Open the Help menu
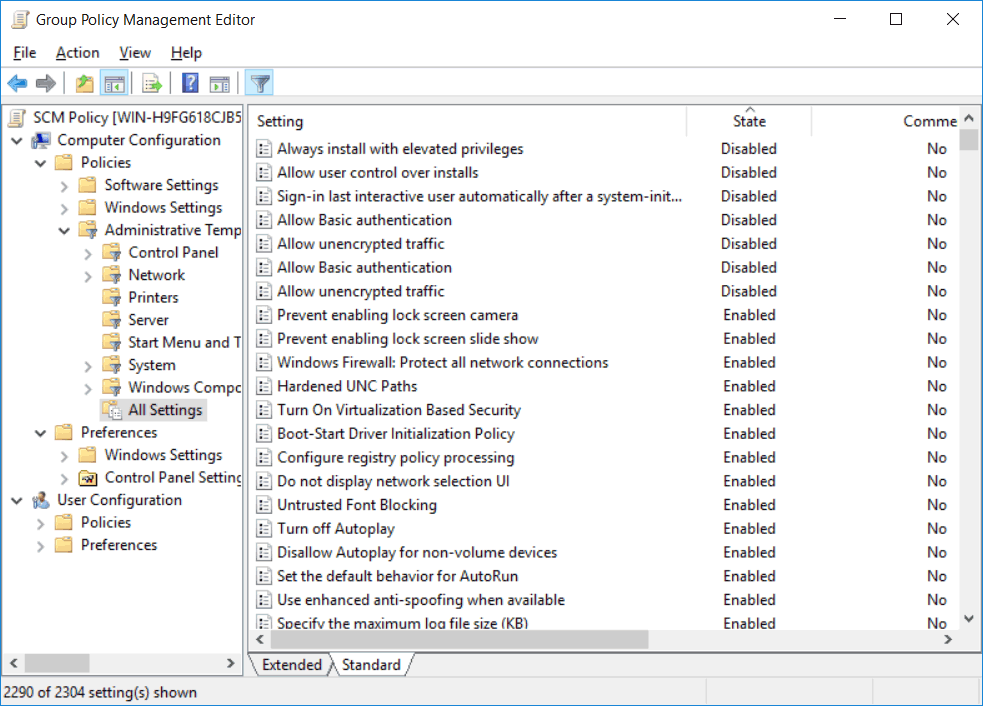The width and height of the screenshot is (983, 706). (186, 53)
